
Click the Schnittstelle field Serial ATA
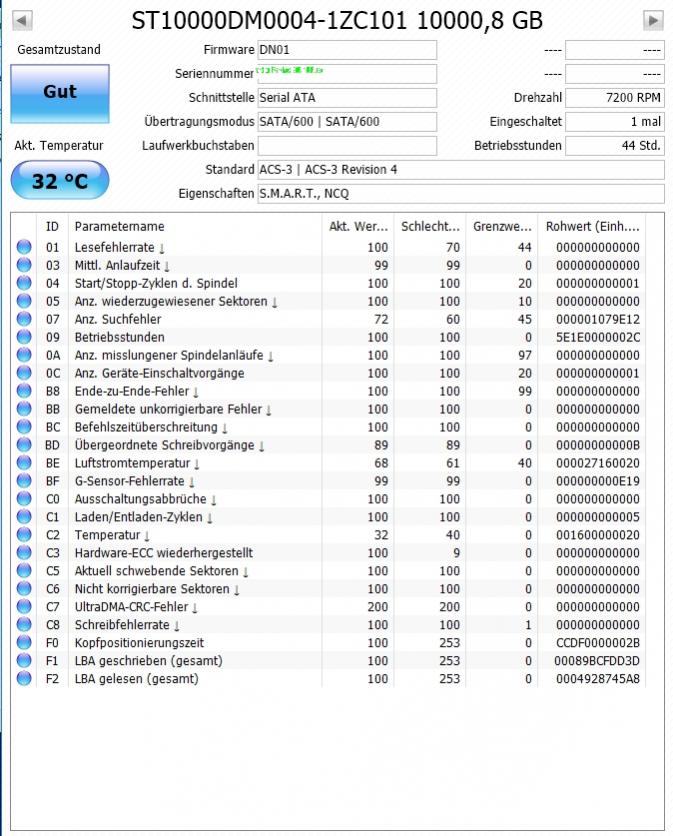pyautogui.click(x=347, y=98)
